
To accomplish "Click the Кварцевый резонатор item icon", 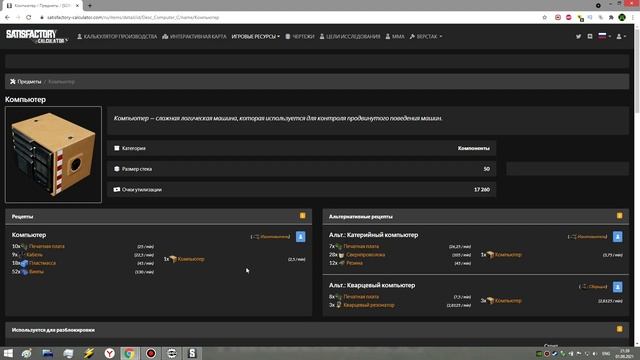I will click(339, 305).
